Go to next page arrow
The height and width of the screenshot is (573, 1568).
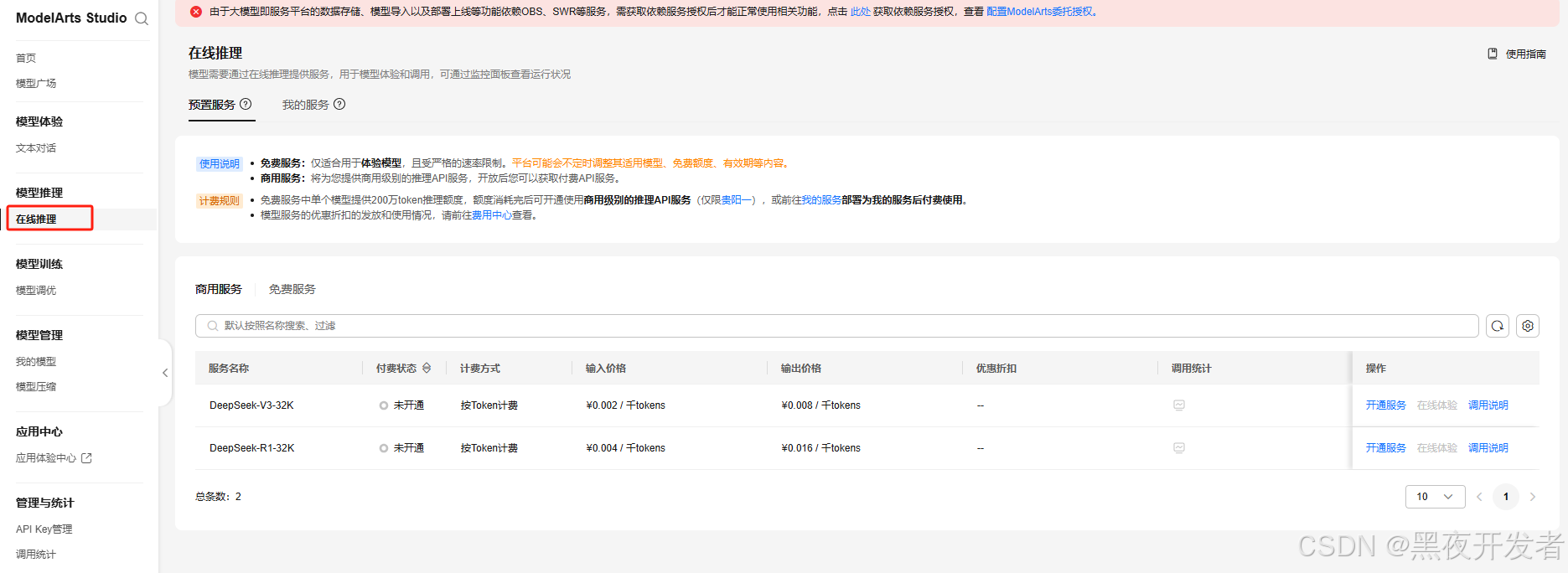1533,497
